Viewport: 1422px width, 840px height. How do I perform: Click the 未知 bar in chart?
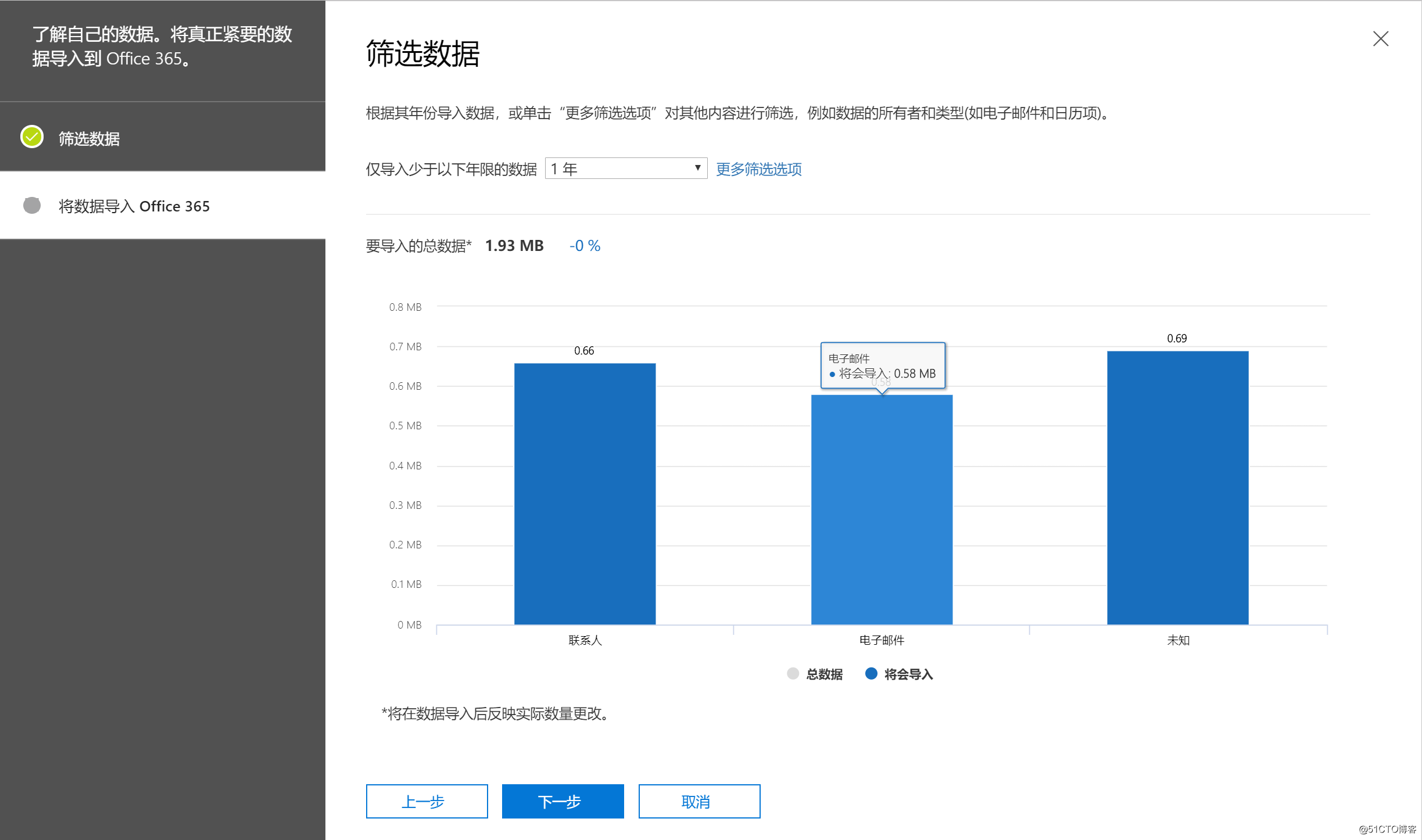click(x=1178, y=488)
